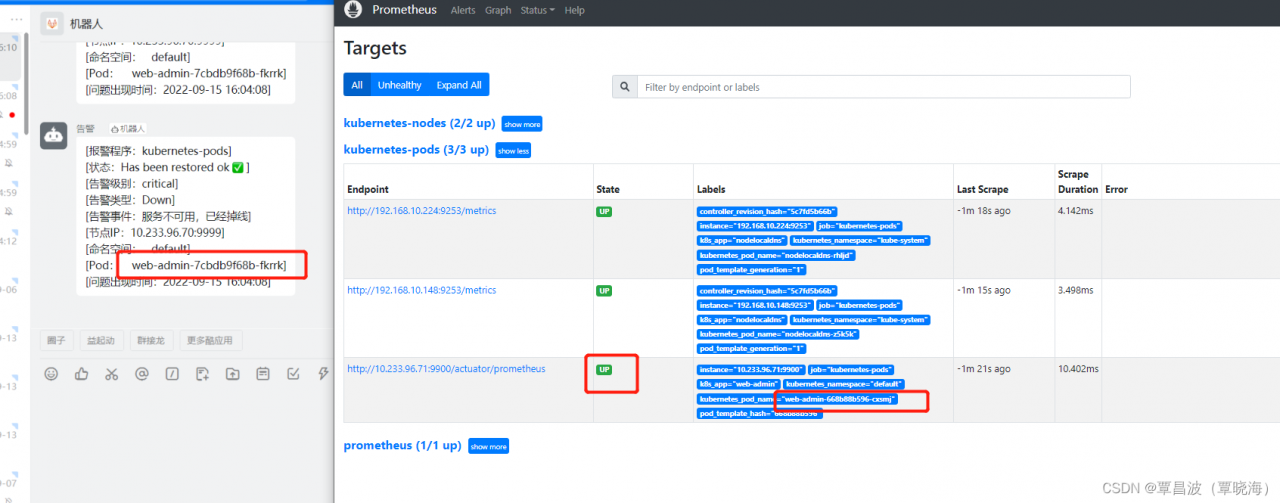
Task: Click label instance="10.233.96.71:9900"
Action: click(x=751, y=370)
